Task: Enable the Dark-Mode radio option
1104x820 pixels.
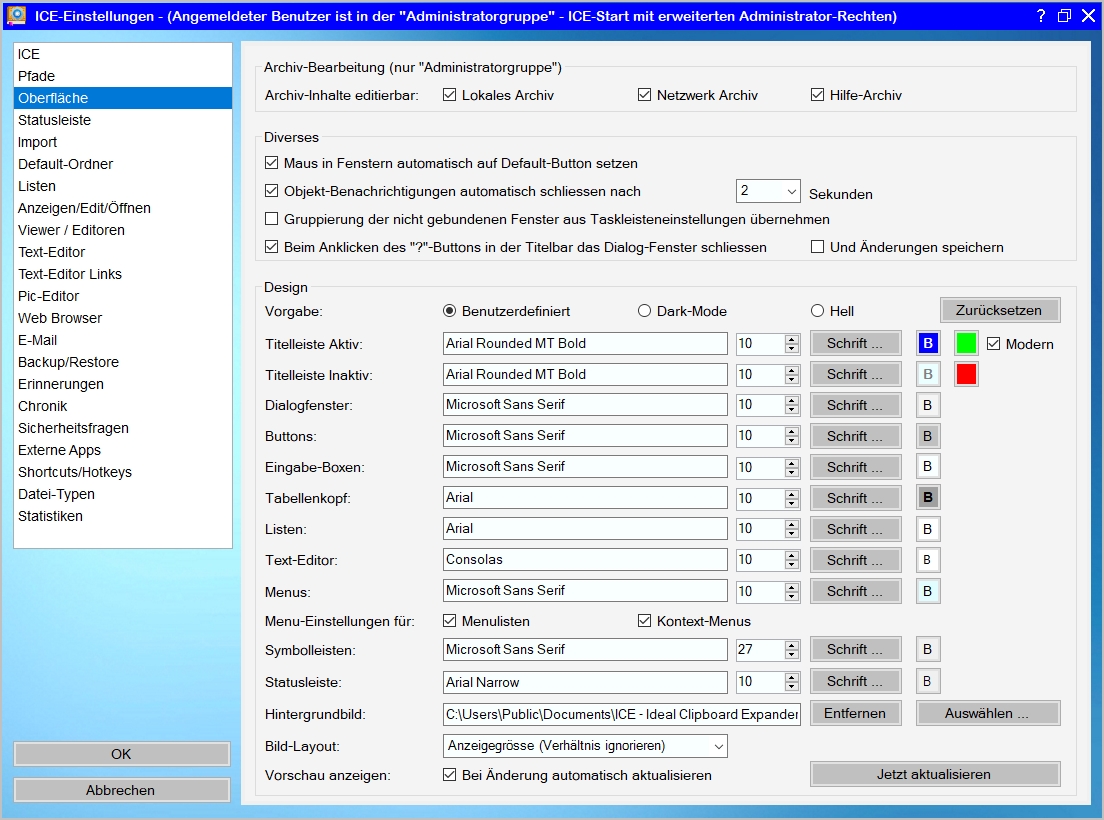Action: pos(644,311)
